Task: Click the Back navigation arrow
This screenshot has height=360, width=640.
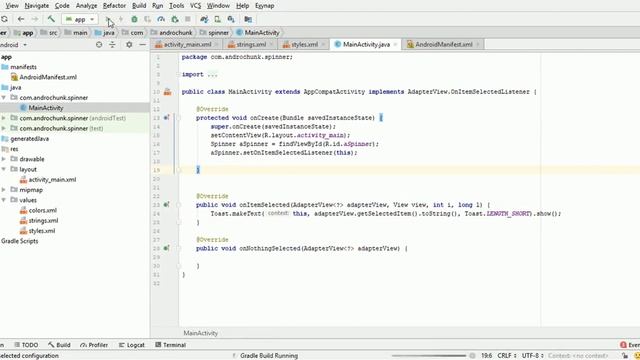Action: (21, 19)
